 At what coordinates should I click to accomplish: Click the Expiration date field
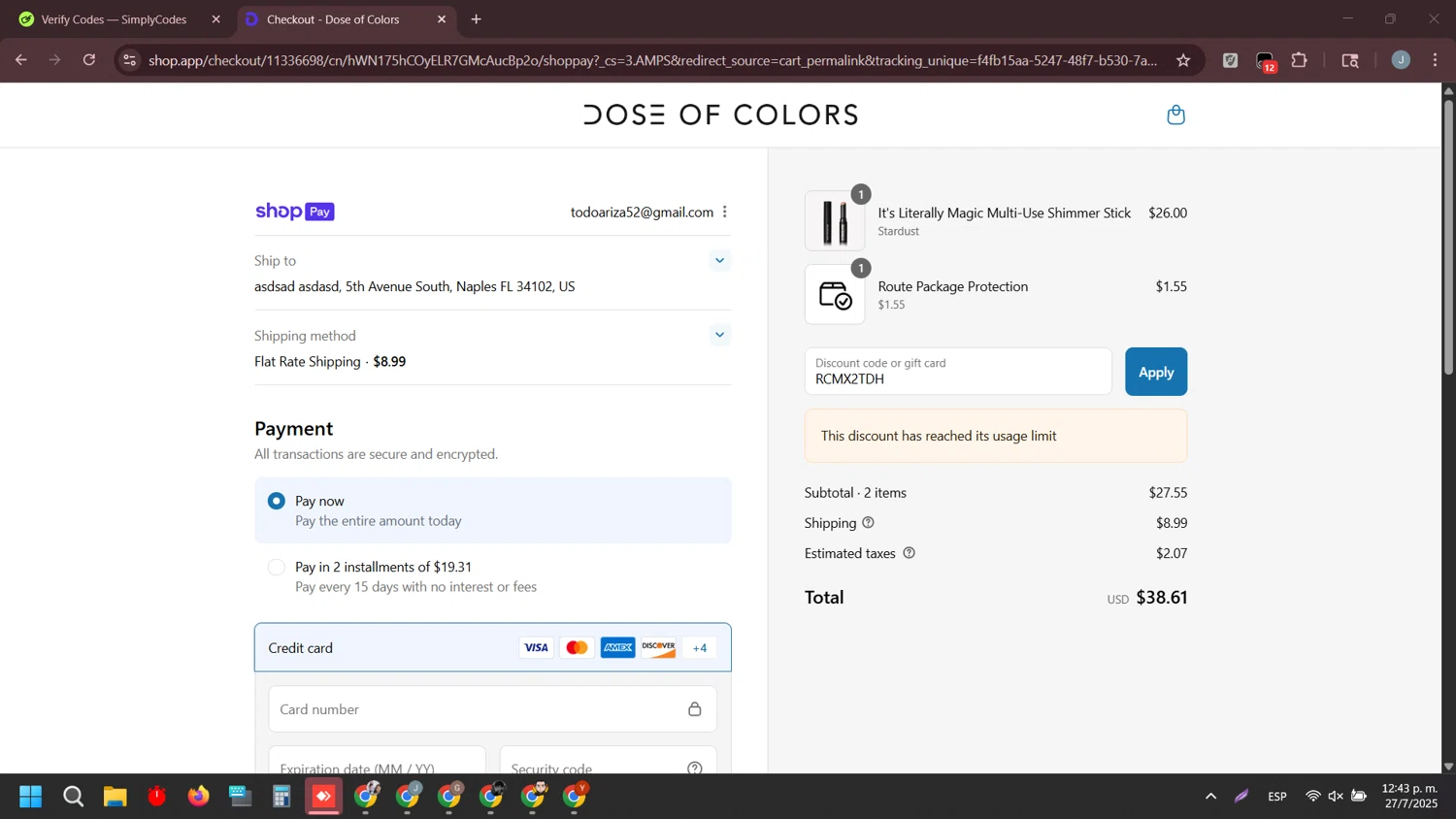tap(377, 762)
